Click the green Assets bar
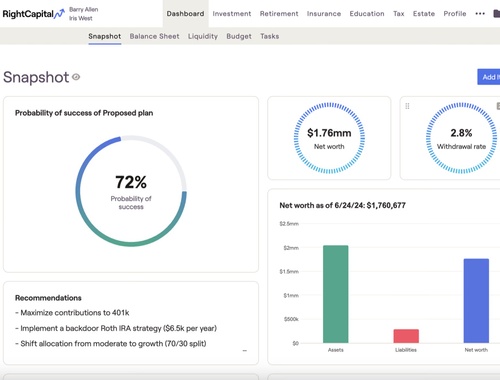The image size is (500, 380). coord(335,294)
